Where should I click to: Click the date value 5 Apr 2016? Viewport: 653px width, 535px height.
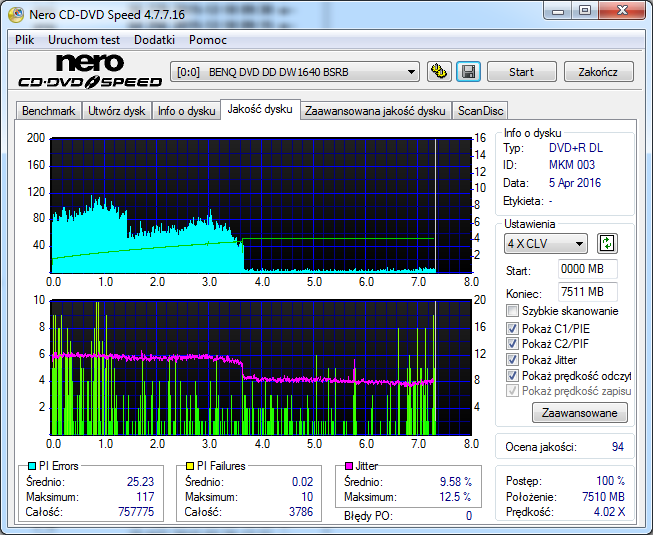click(x=575, y=183)
